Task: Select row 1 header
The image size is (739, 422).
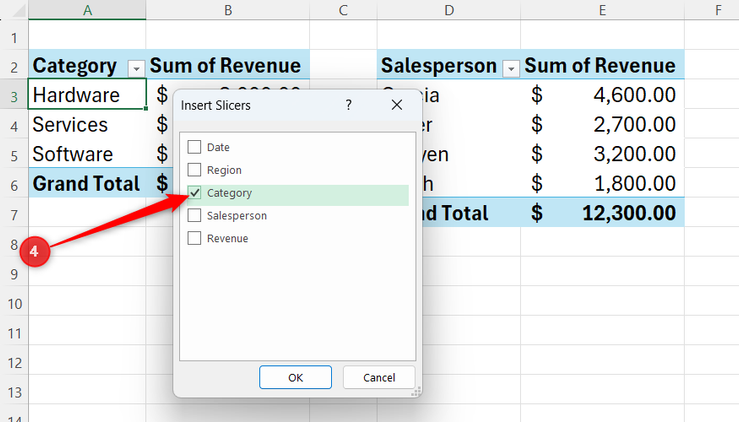Action: coord(14,38)
